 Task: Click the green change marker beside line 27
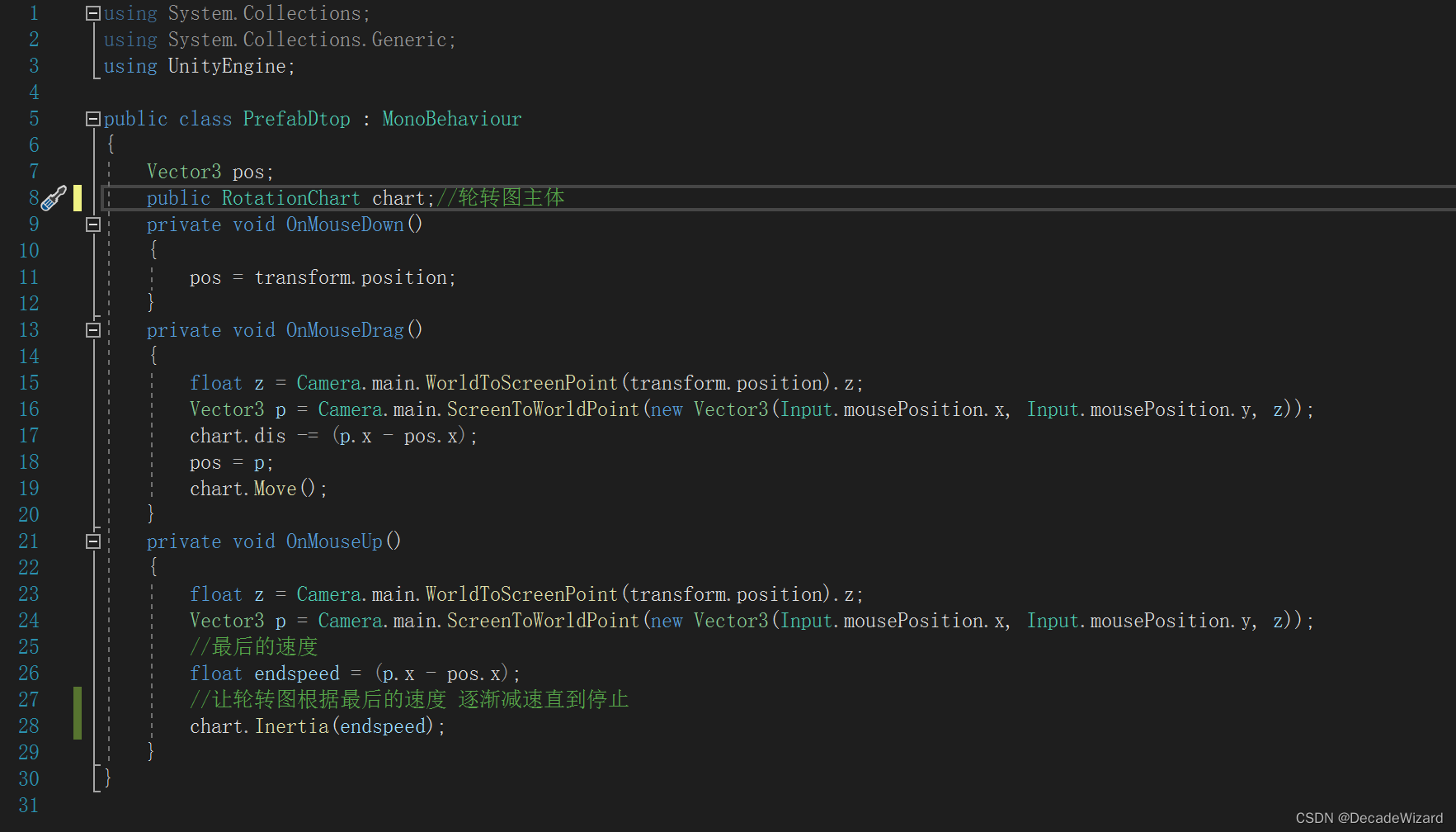78,713
